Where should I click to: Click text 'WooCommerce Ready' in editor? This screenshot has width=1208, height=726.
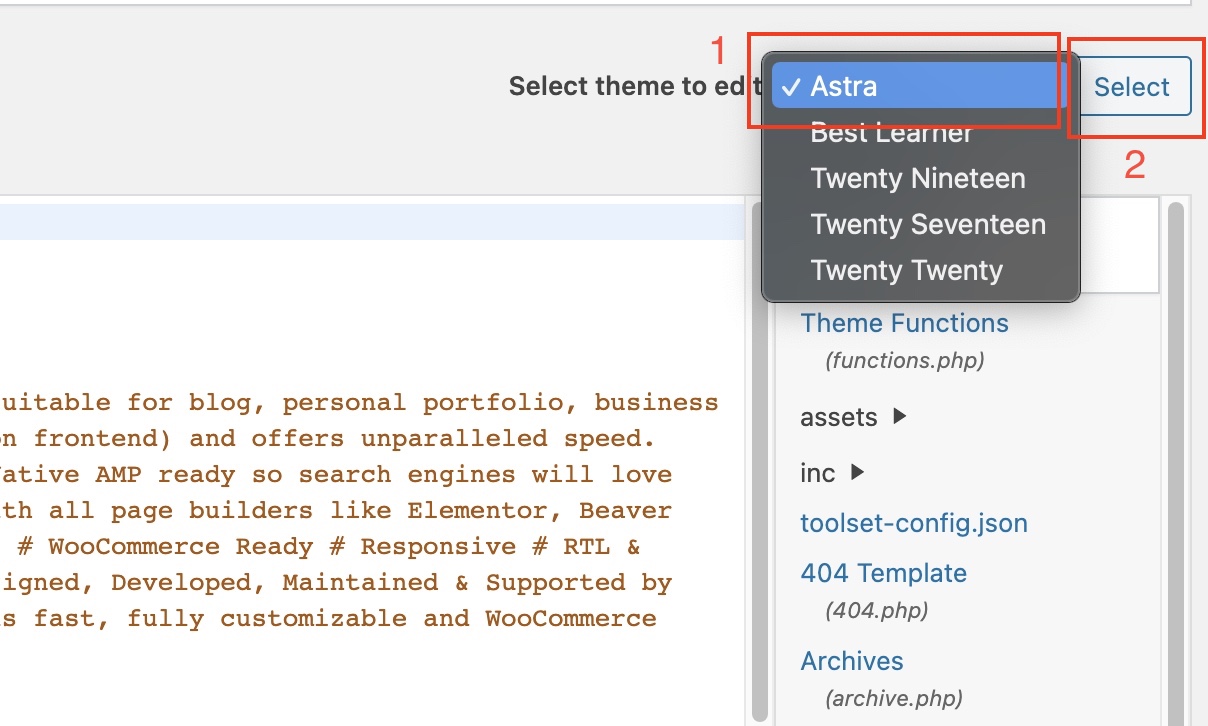point(180,547)
